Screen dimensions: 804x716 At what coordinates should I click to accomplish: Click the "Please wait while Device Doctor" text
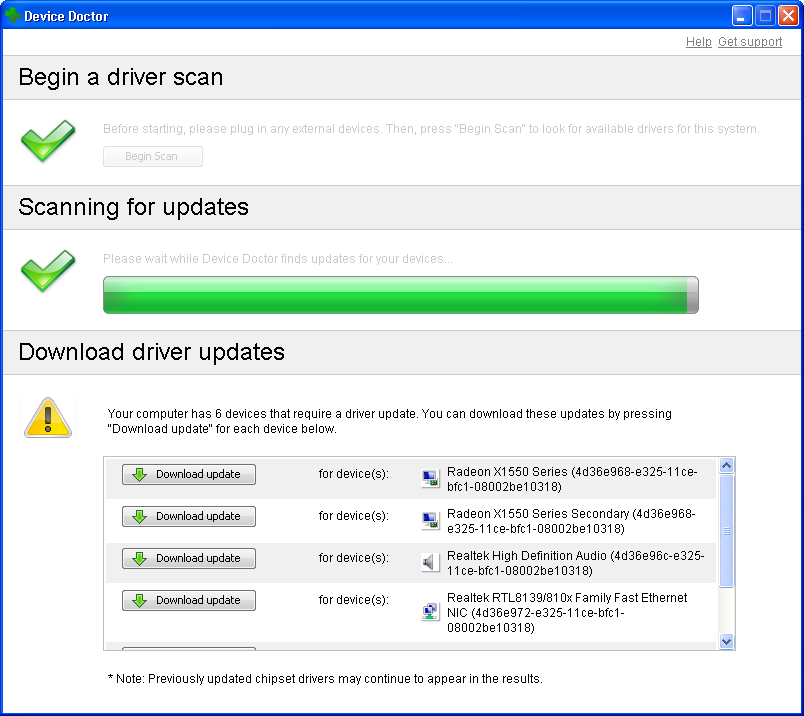[277, 258]
